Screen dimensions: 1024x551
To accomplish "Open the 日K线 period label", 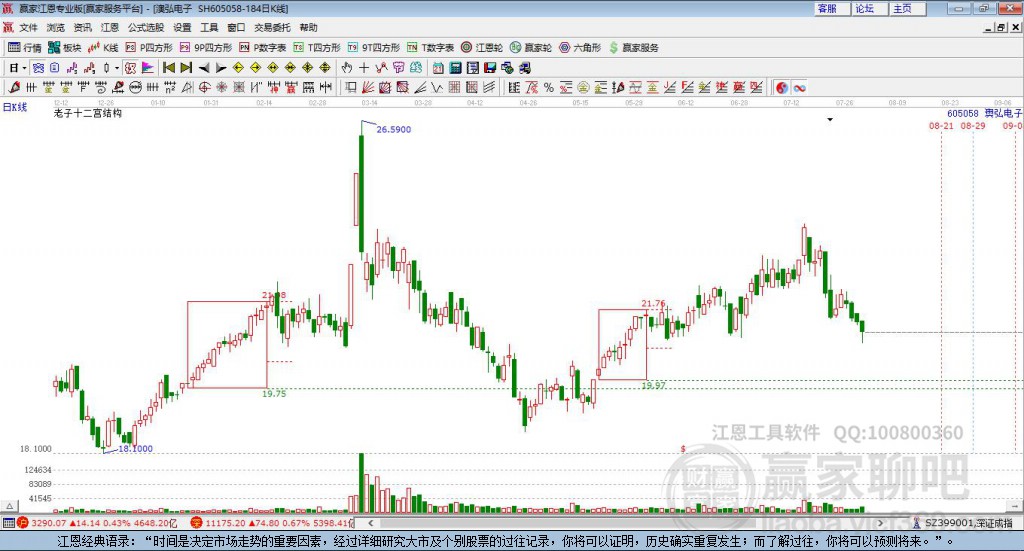I will 15,107.
